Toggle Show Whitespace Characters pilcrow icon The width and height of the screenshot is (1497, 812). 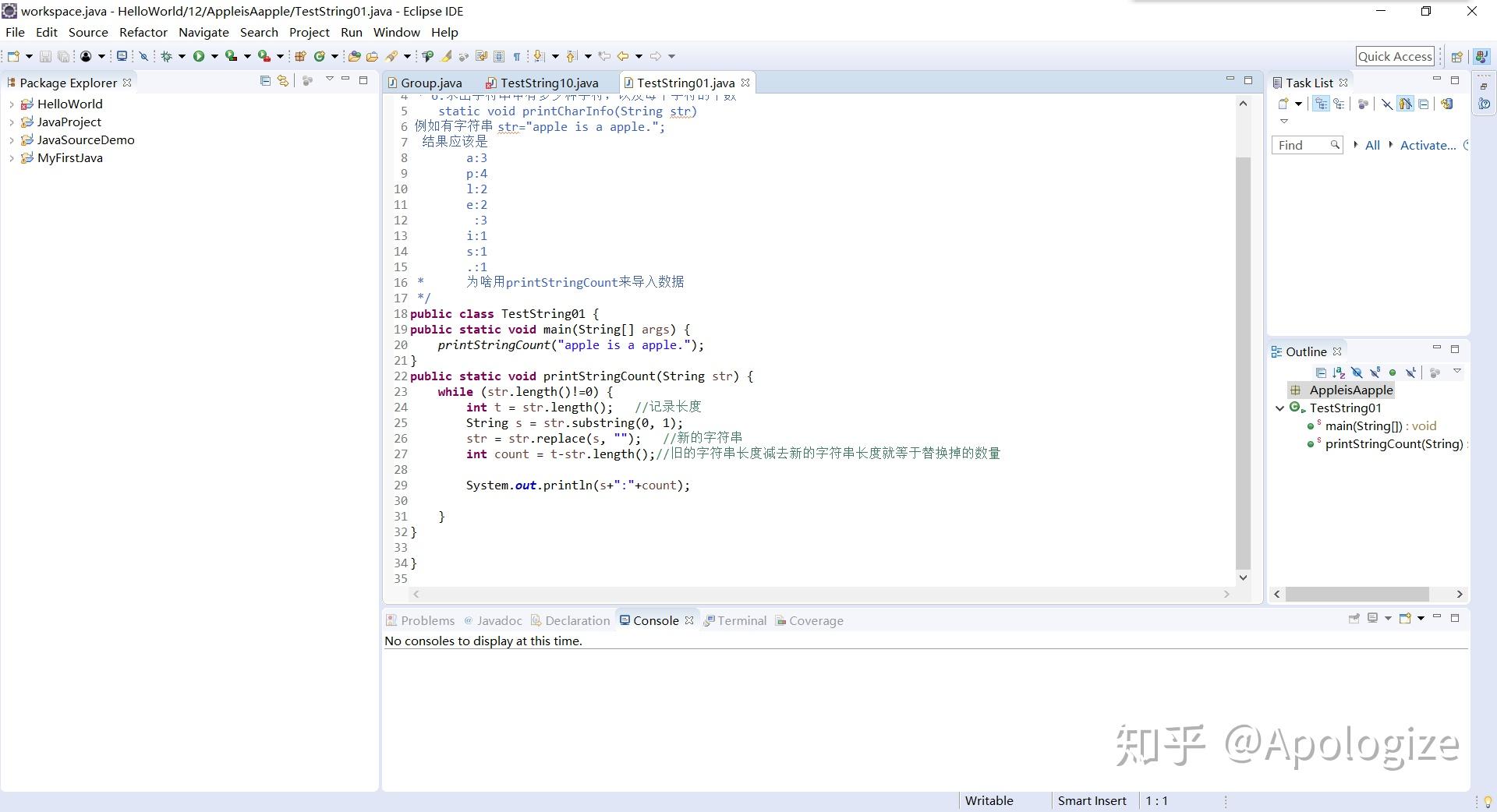pyautogui.click(x=516, y=56)
